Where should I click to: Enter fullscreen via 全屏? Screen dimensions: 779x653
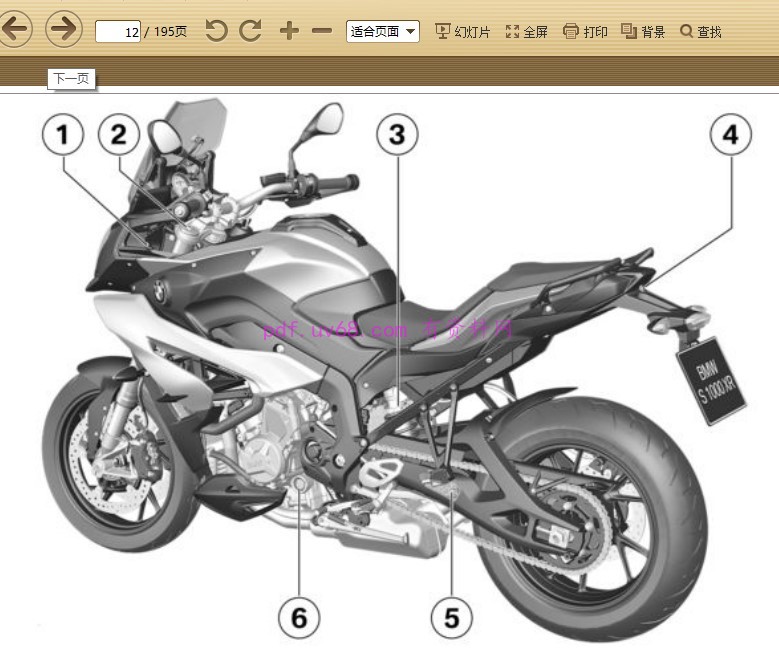coord(527,32)
